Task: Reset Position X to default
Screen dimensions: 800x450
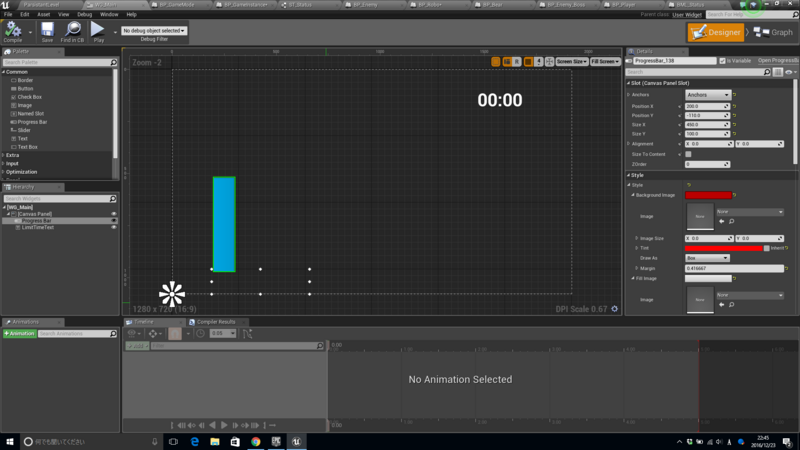Action: (x=735, y=106)
